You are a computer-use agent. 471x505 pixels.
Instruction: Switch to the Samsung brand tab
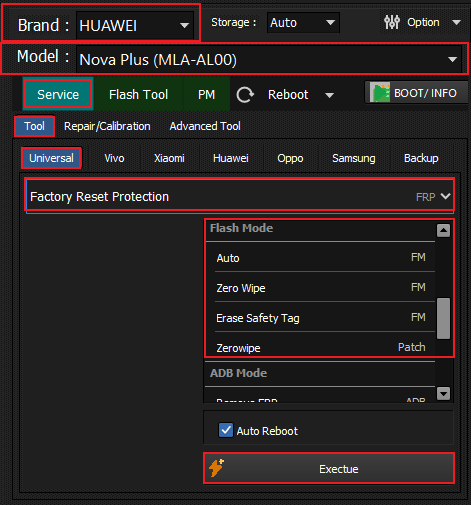coord(354,158)
